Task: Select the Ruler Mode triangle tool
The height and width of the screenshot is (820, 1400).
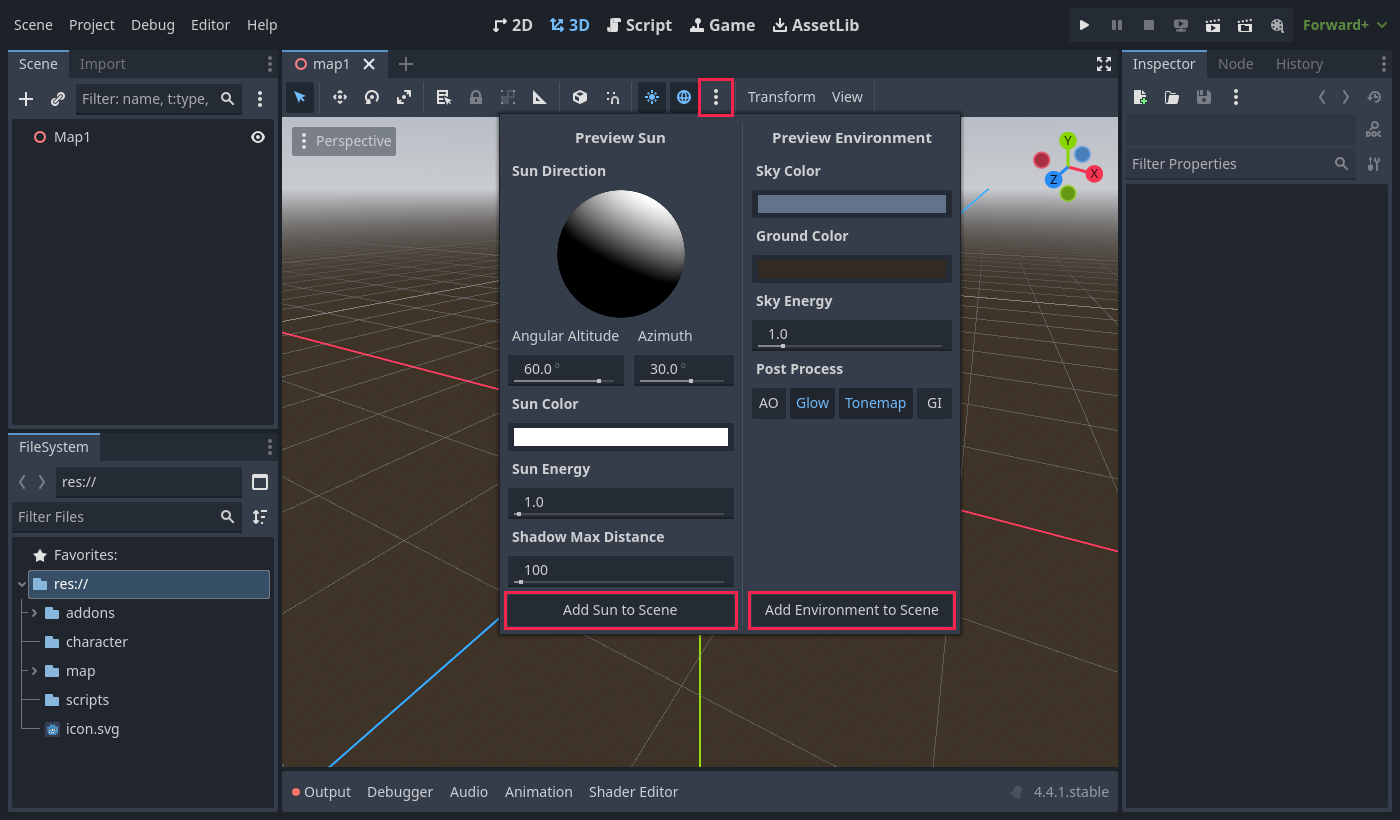Action: [x=540, y=97]
